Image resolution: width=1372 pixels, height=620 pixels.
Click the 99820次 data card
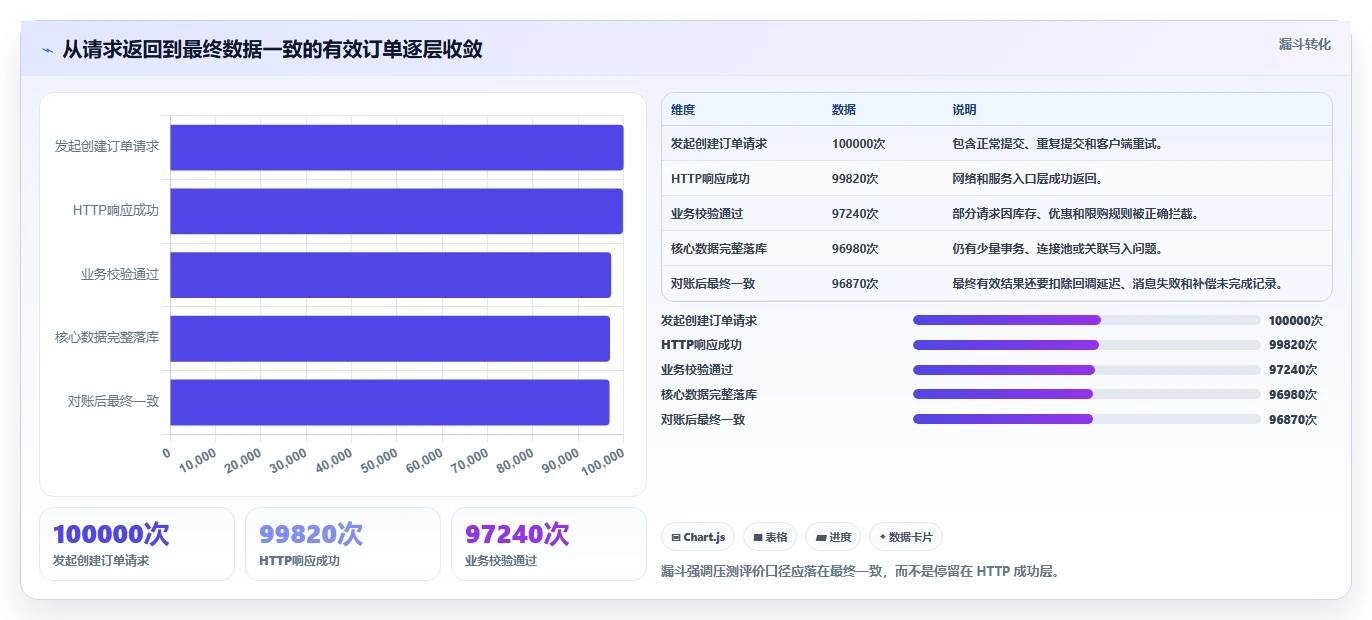point(343,544)
